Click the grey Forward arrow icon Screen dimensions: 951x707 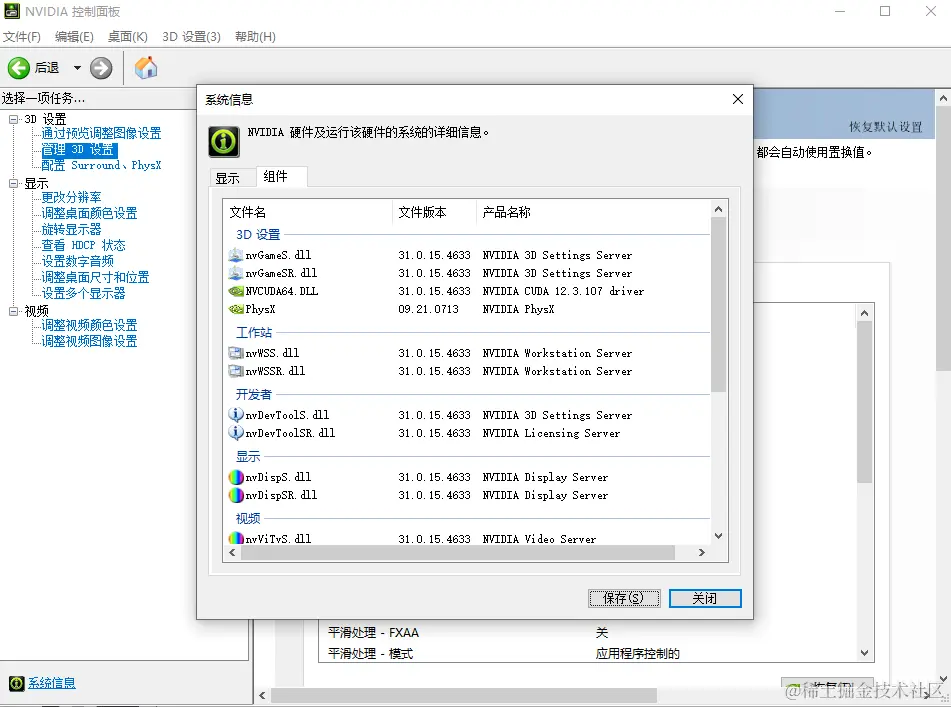point(101,68)
